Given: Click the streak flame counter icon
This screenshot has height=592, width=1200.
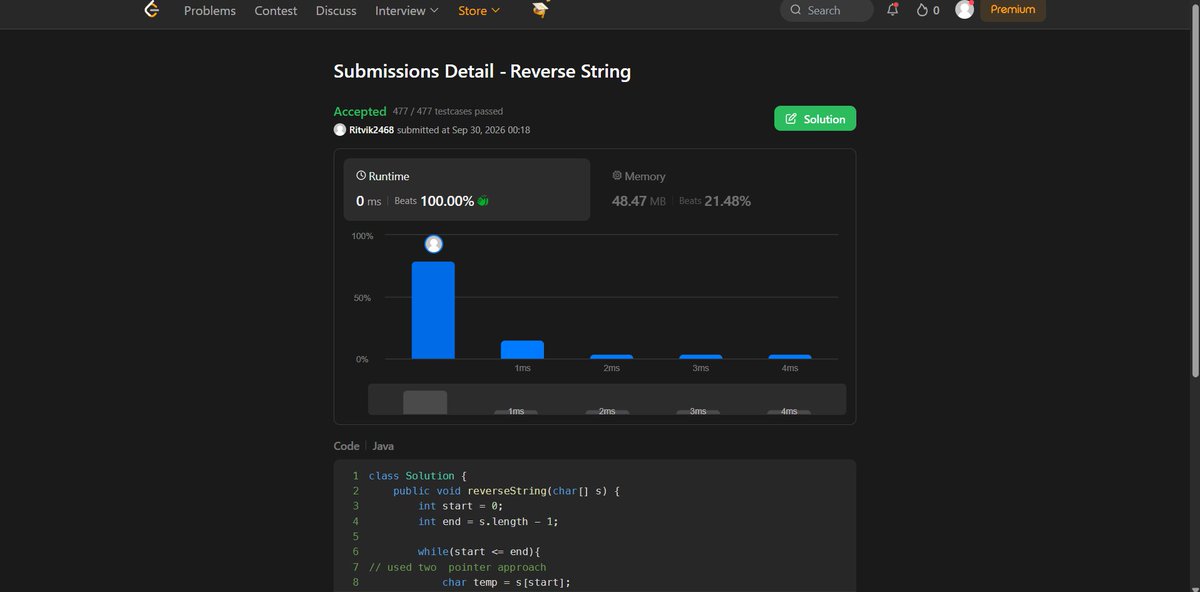Looking at the screenshot, I should click(922, 10).
